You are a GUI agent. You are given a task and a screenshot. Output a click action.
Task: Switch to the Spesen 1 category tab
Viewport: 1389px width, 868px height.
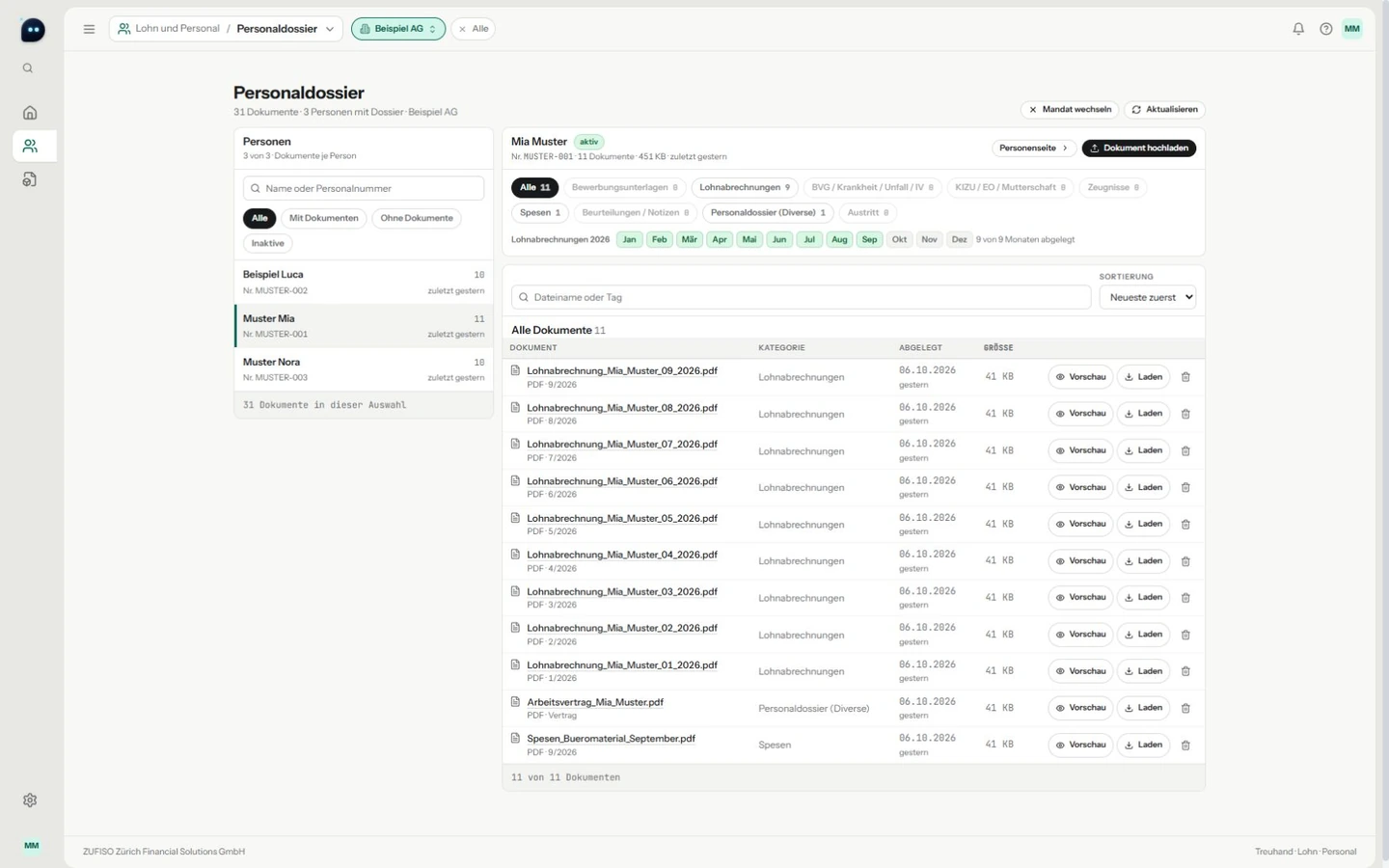pos(540,212)
